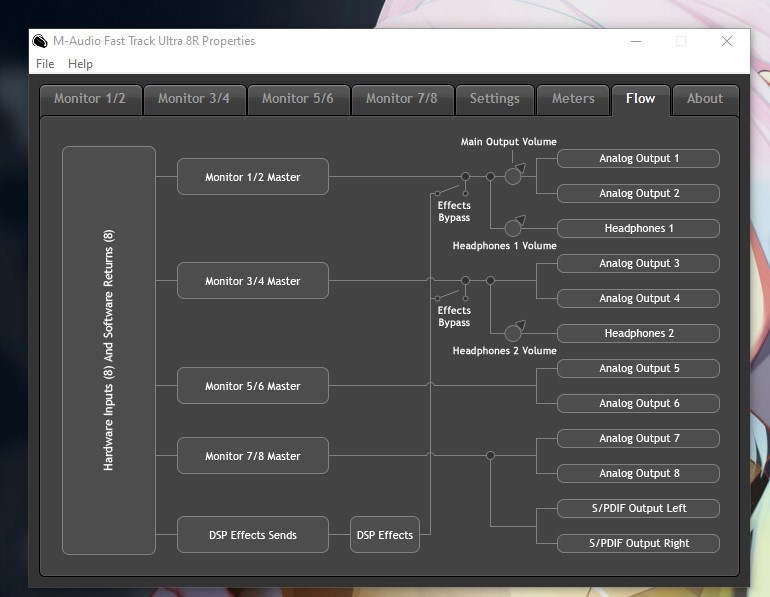Close the M-Audio properties window
This screenshot has height=597, width=770.
727,41
